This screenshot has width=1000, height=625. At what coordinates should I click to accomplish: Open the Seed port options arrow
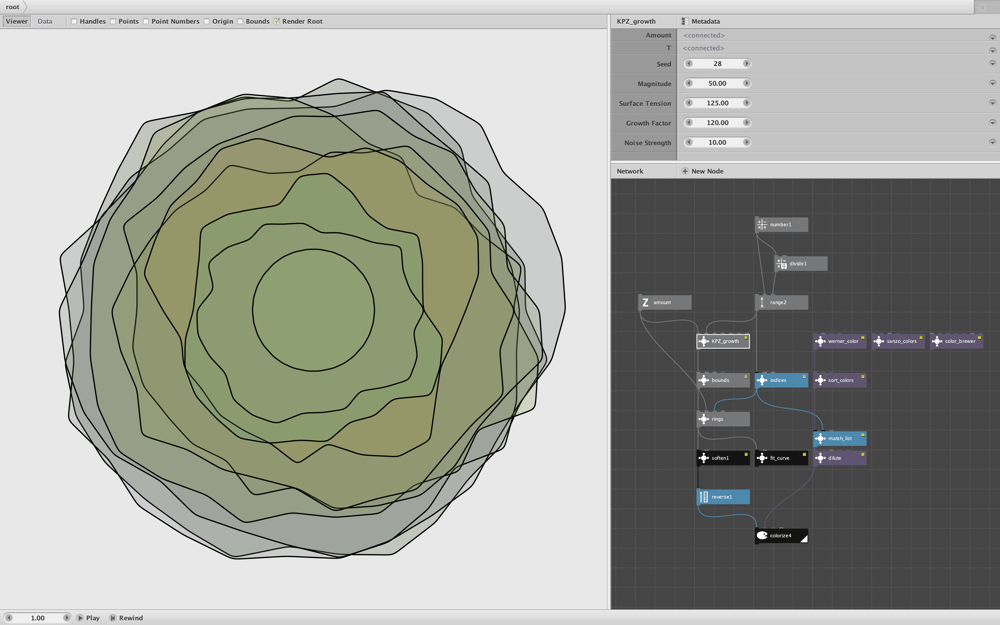[x=992, y=63]
